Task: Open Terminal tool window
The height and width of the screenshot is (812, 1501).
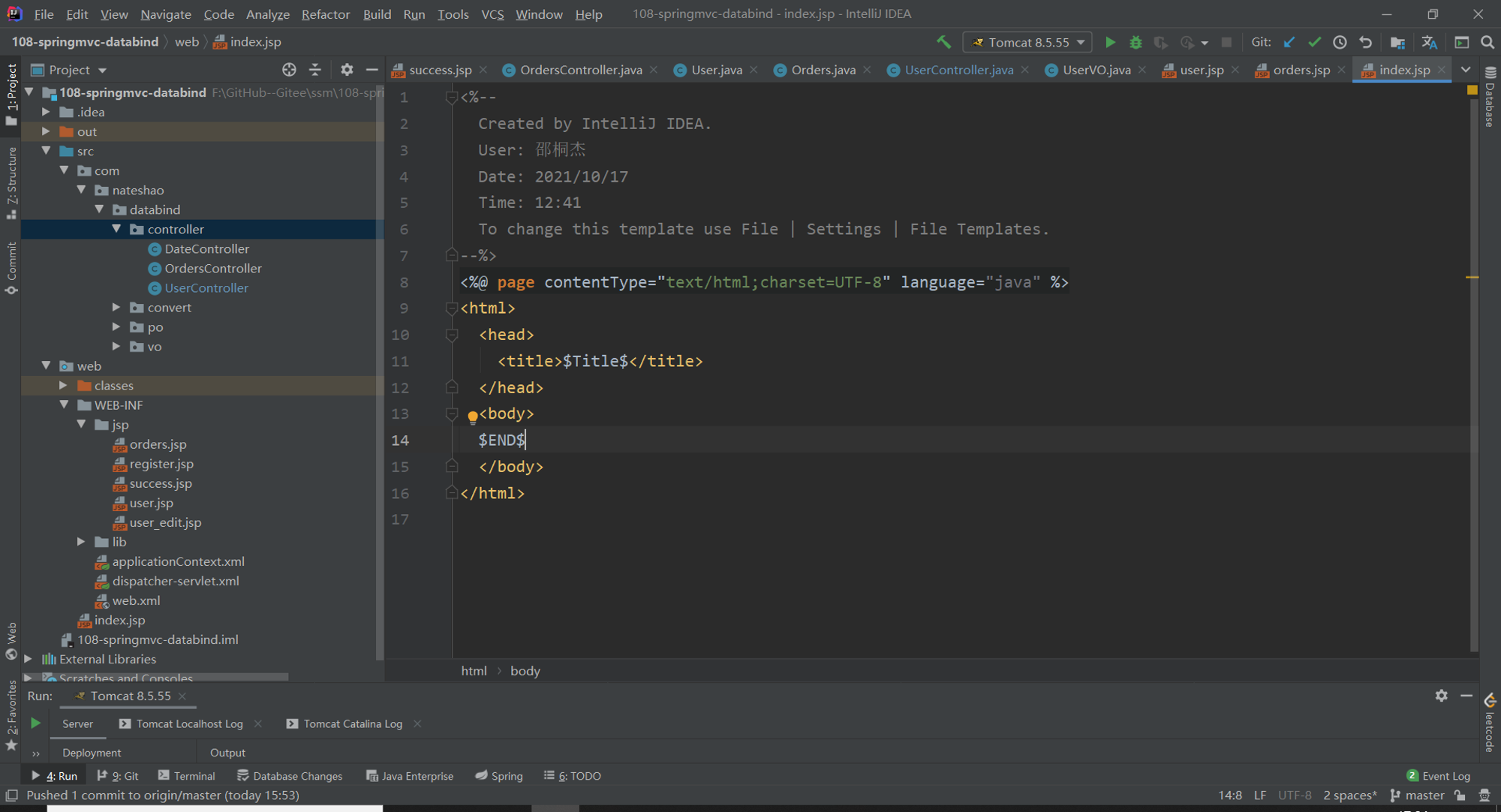Action: coord(187,776)
